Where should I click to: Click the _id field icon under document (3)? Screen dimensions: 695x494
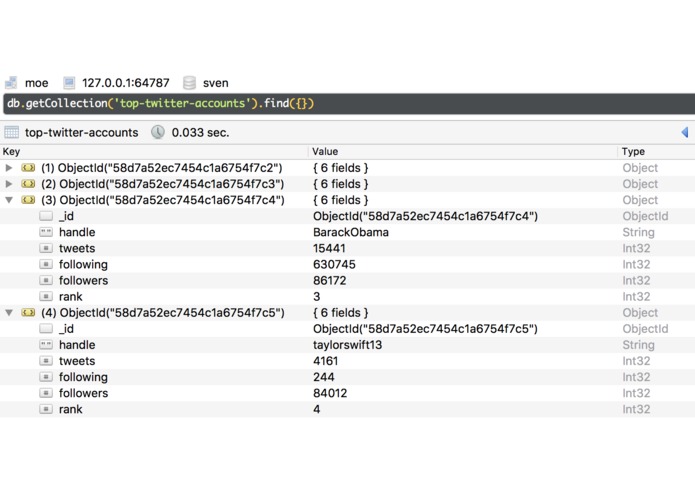[46, 216]
